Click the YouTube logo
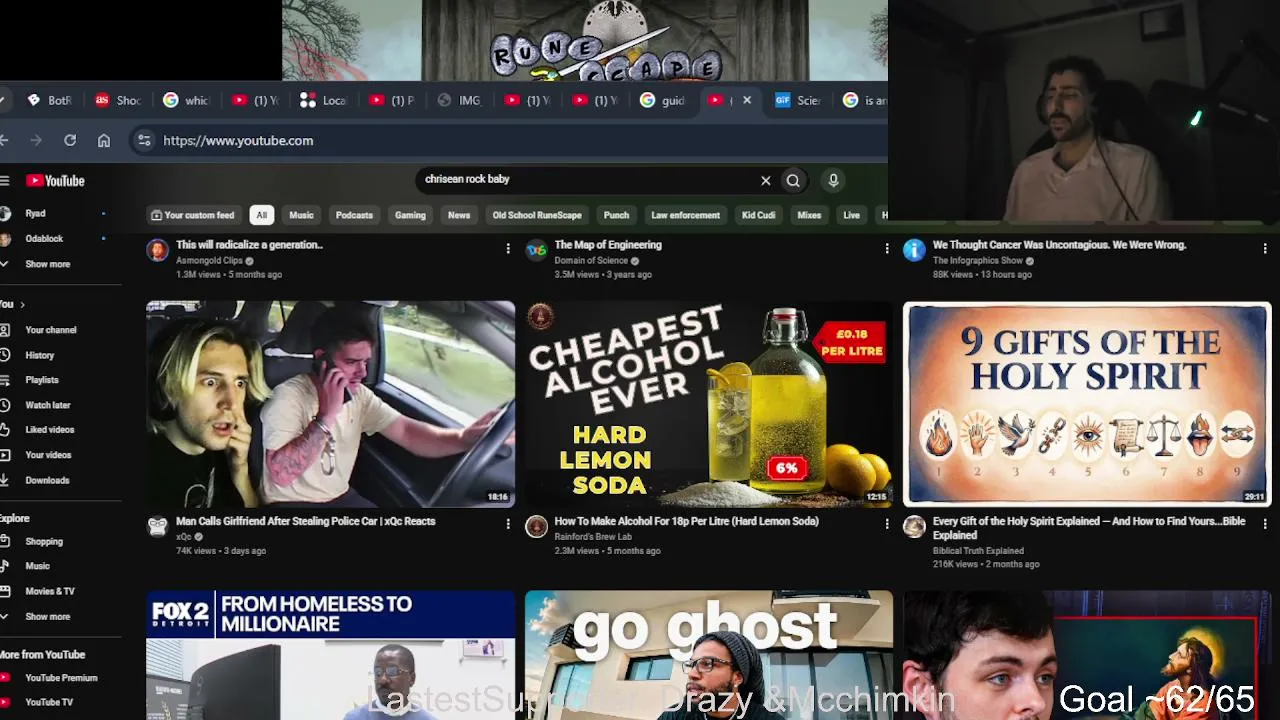1280x720 pixels. (x=55, y=181)
